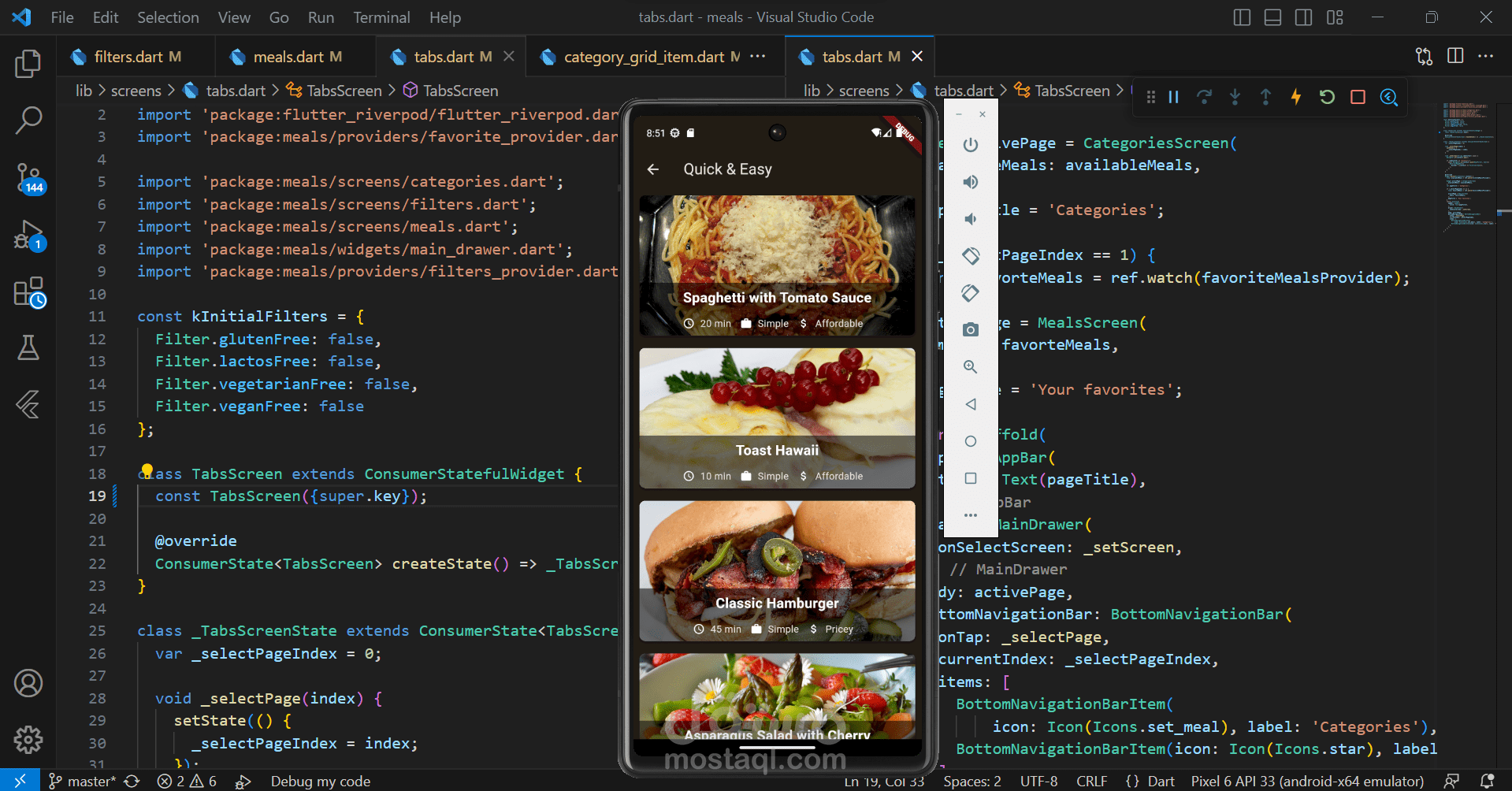
Task: Rotate the emulator right
Action: click(971, 293)
